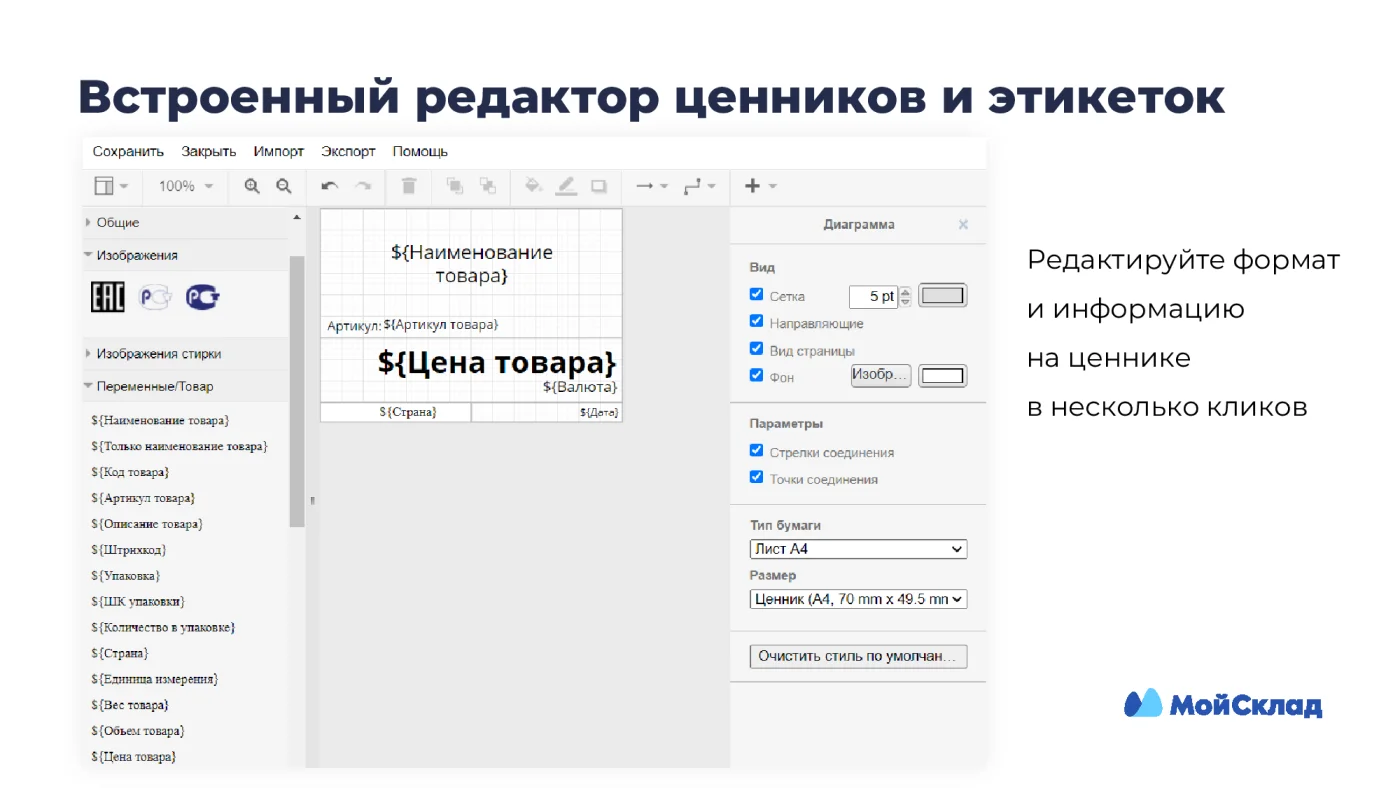Close the Диаграмма panel

point(963,225)
